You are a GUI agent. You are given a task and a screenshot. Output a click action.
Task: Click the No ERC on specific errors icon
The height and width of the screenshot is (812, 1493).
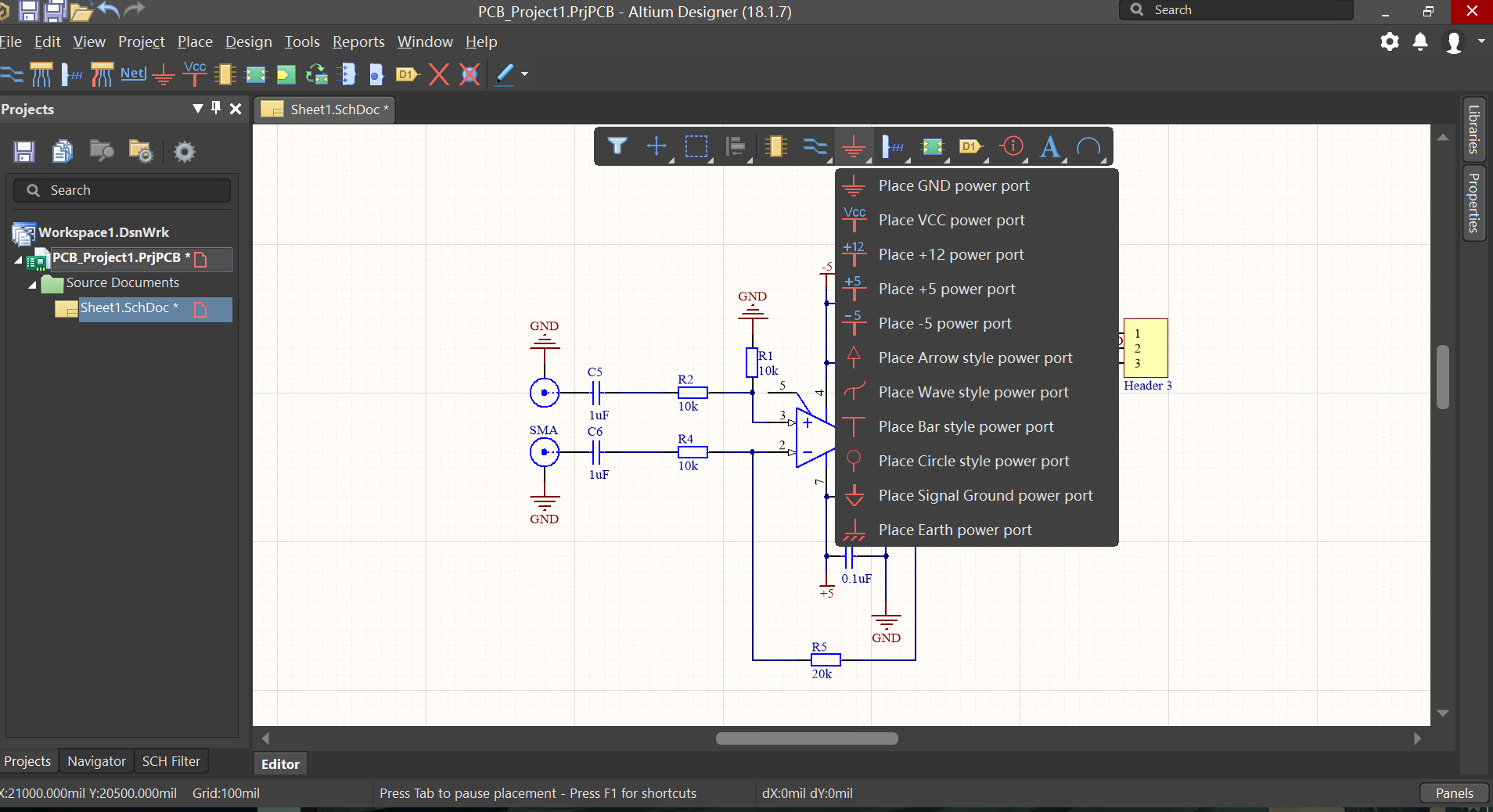[469, 74]
